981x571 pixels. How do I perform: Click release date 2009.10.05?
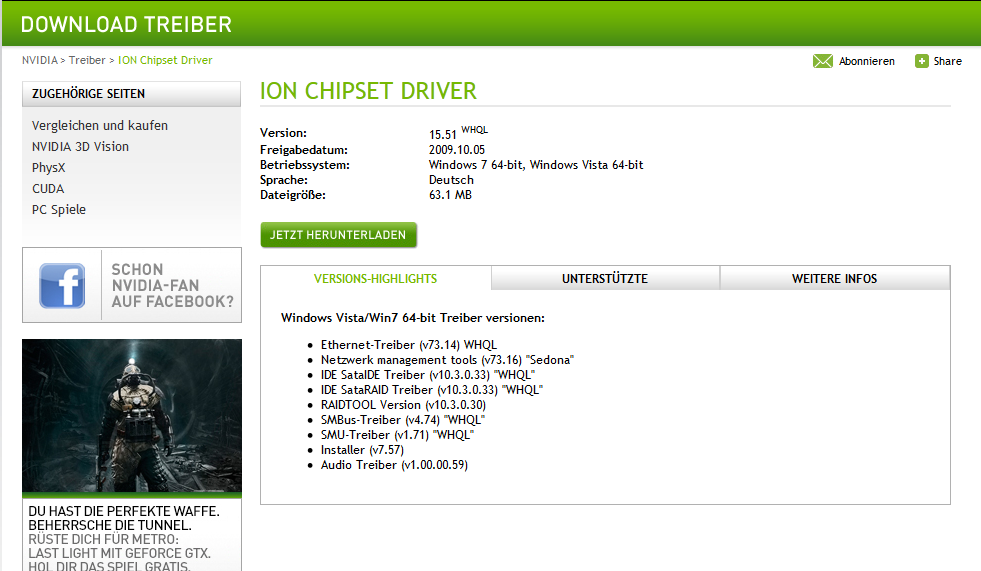click(x=457, y=149)
